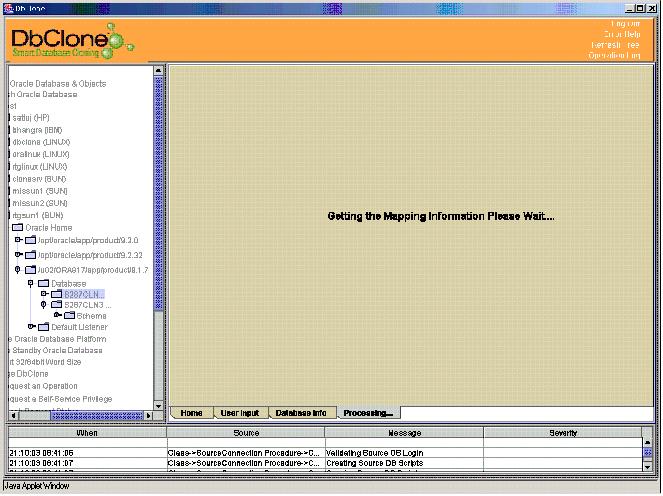
Task: Select 'Request a Self-Service Privilege' entry
Action: (60, 399)
